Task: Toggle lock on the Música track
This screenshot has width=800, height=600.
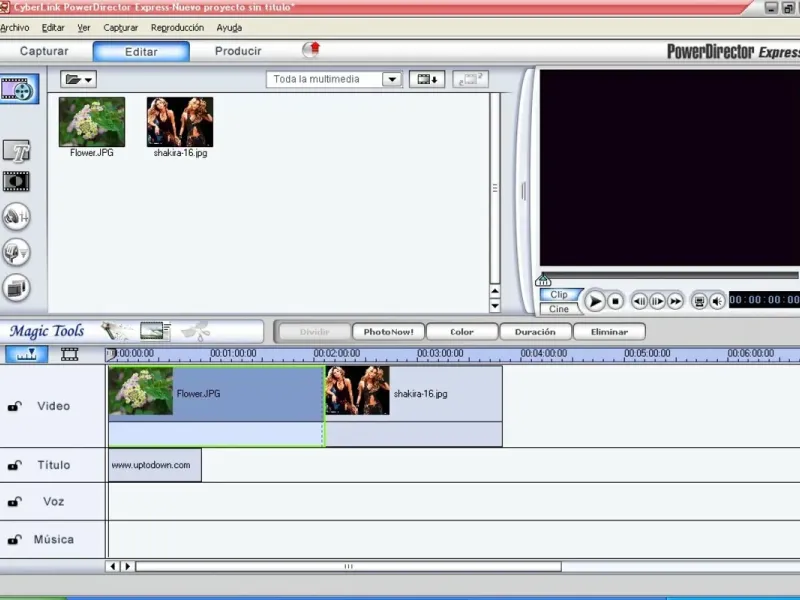Action: tap(14, 540)
